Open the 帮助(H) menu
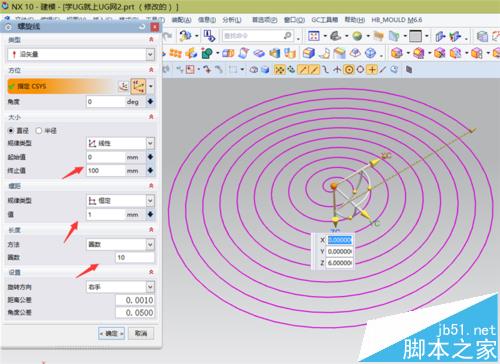The width and height of the screenshot is (500, 364). pos(354,20)
